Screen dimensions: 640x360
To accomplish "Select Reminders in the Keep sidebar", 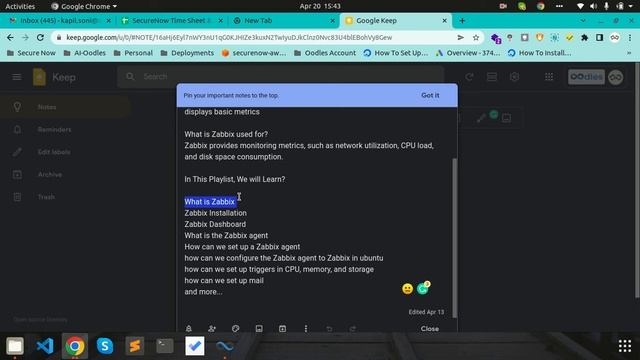I will pos(65,129).
